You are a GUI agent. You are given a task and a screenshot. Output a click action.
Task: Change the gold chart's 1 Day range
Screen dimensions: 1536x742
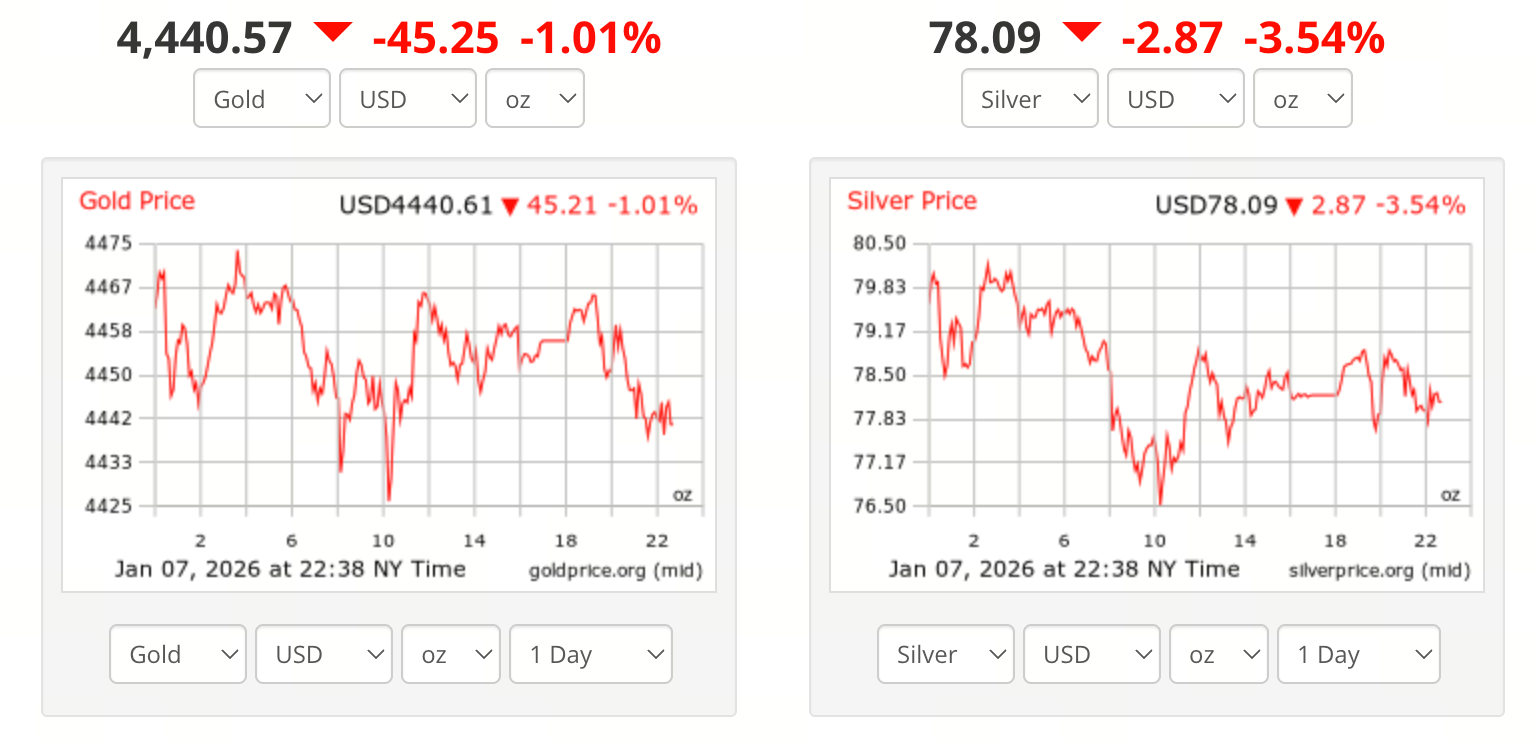590,654
